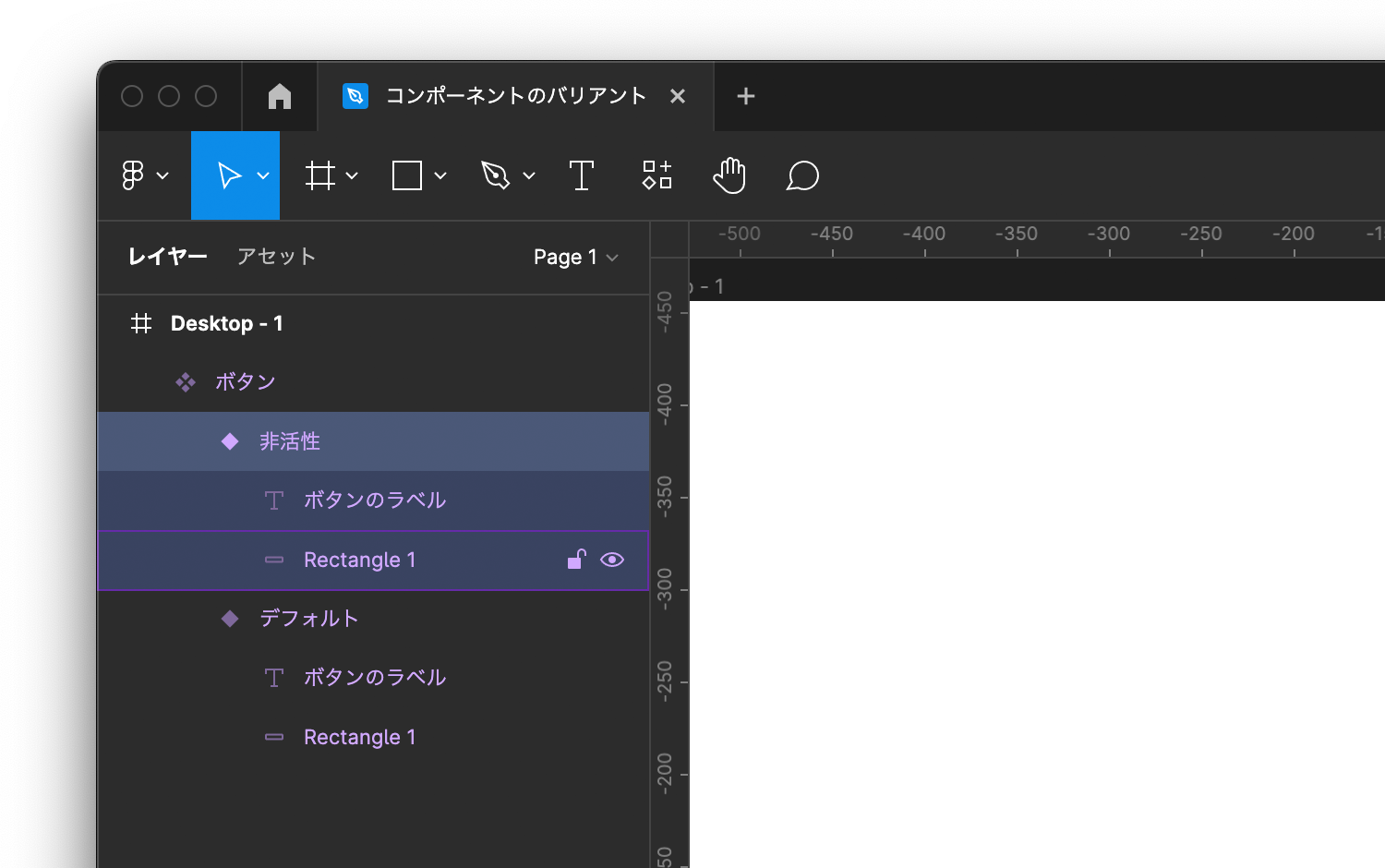Open the Page 1 dropdown

click(575, 257)
